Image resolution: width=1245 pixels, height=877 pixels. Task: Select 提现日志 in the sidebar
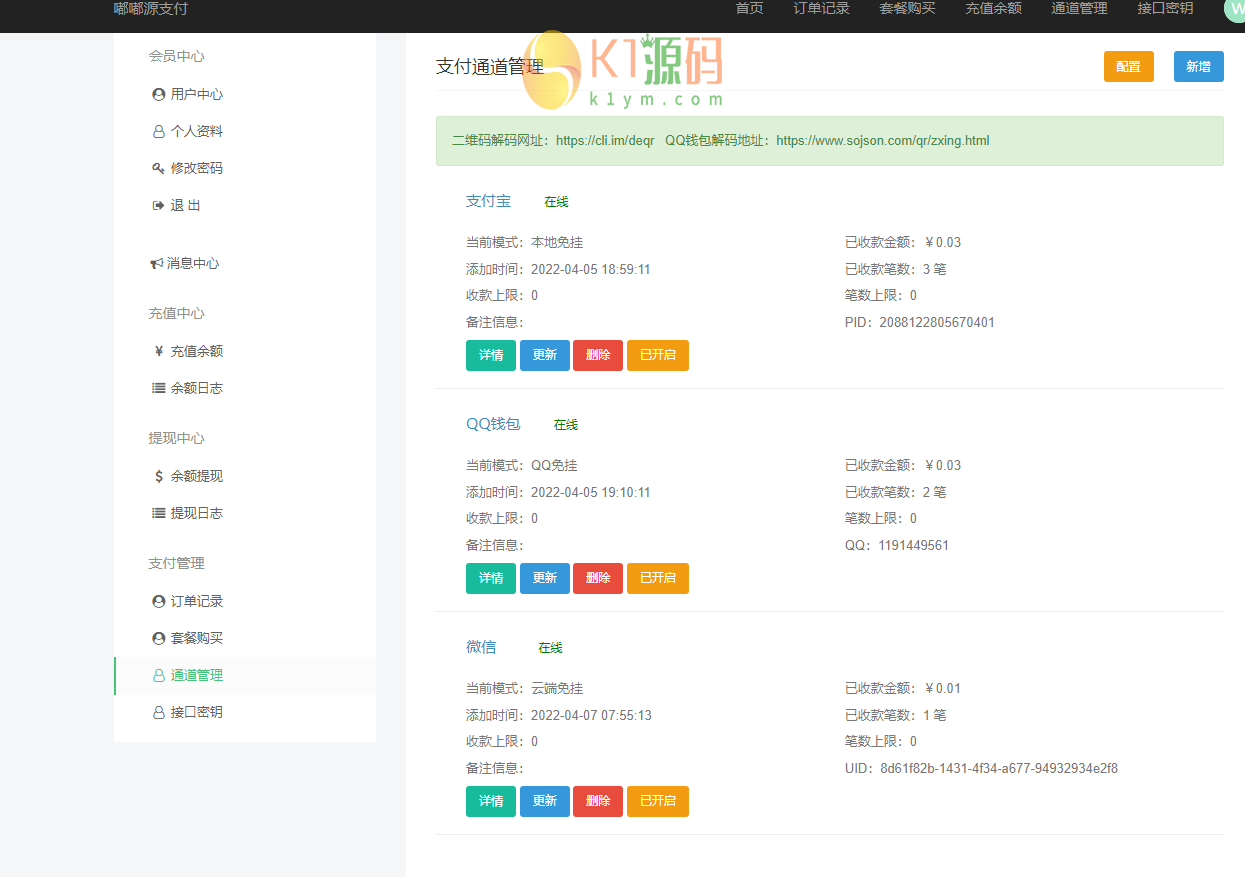click(196, 513)
